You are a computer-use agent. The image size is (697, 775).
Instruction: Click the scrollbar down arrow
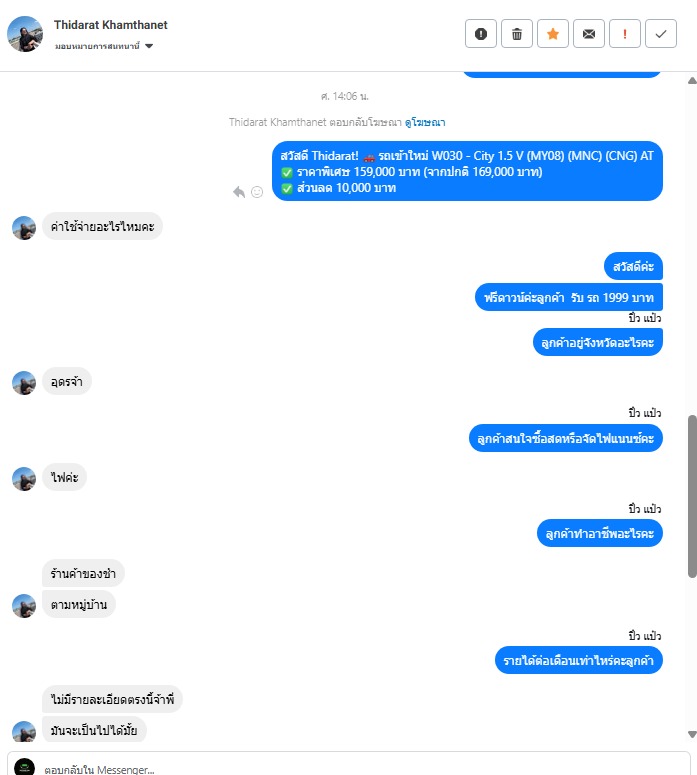(692, 734)
